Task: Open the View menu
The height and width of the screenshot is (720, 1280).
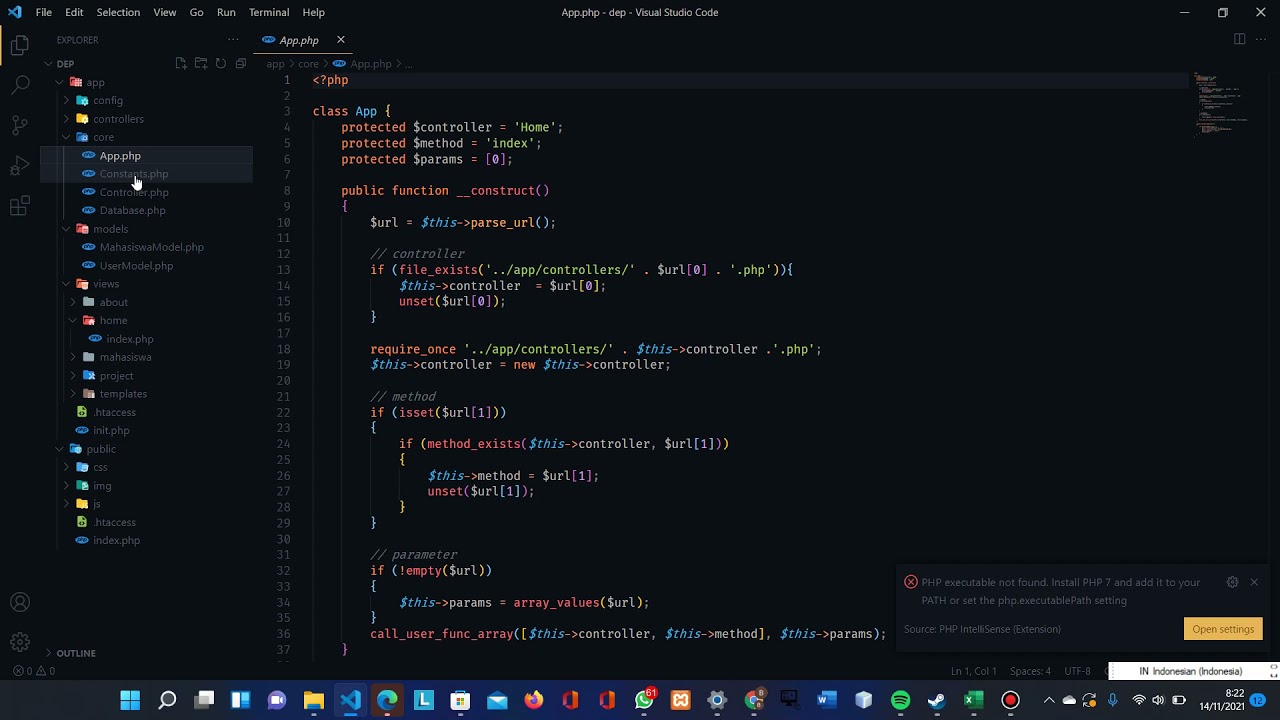Action: (x=165, y=12)
